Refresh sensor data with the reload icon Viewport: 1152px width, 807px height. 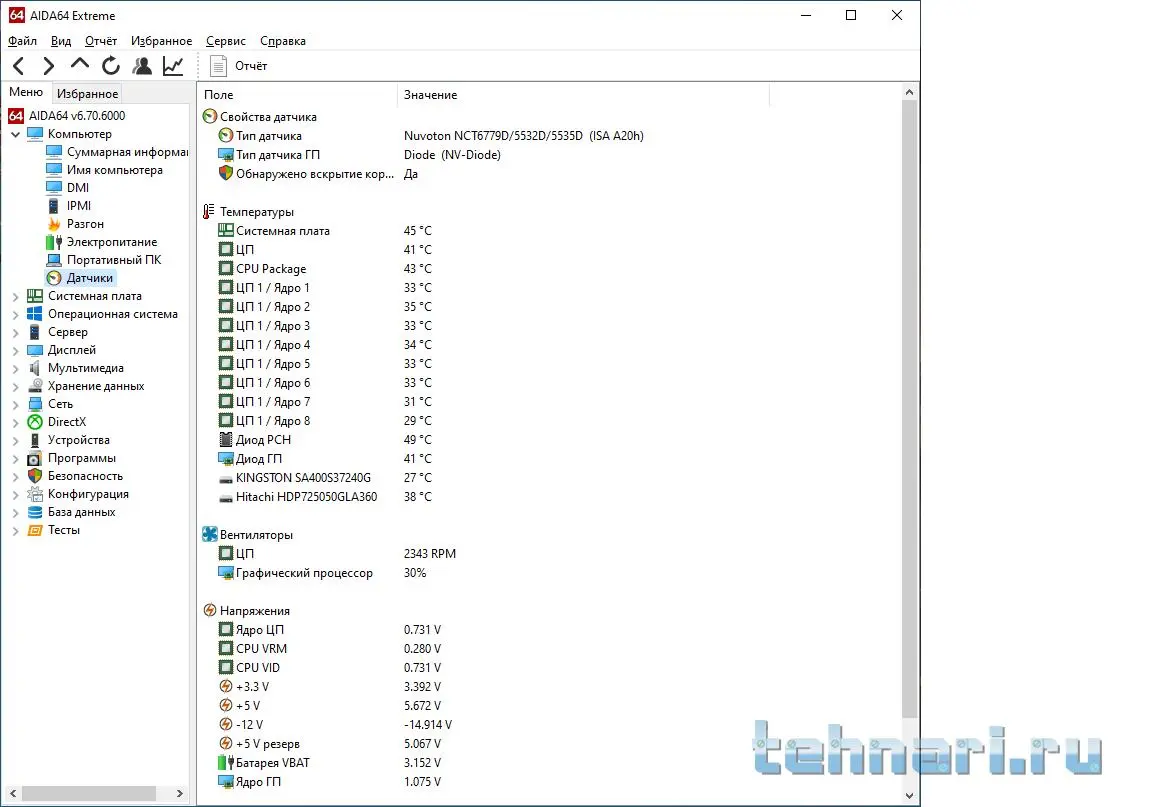coord(111,66)
